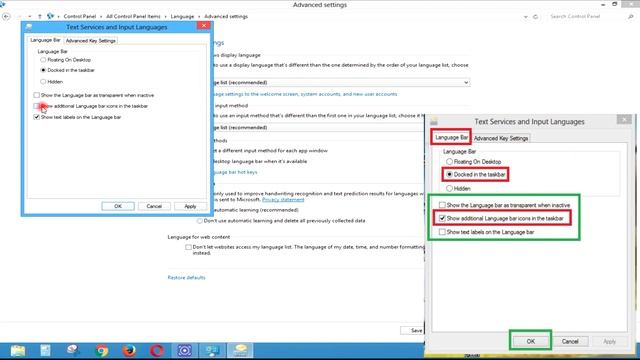The height and width of the screenshot is (360, 640).
Task: Click the Control Panel icon in the address bar
Action: coord(50,16)
